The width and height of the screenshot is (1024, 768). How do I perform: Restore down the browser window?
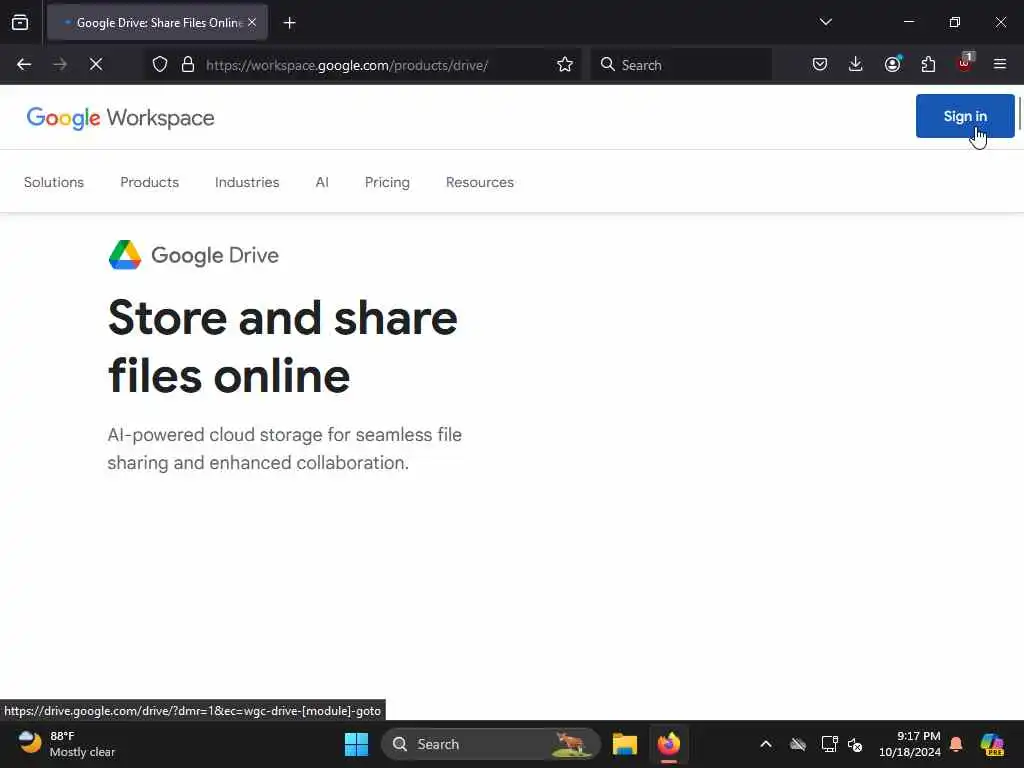click(x=955, y=22)
